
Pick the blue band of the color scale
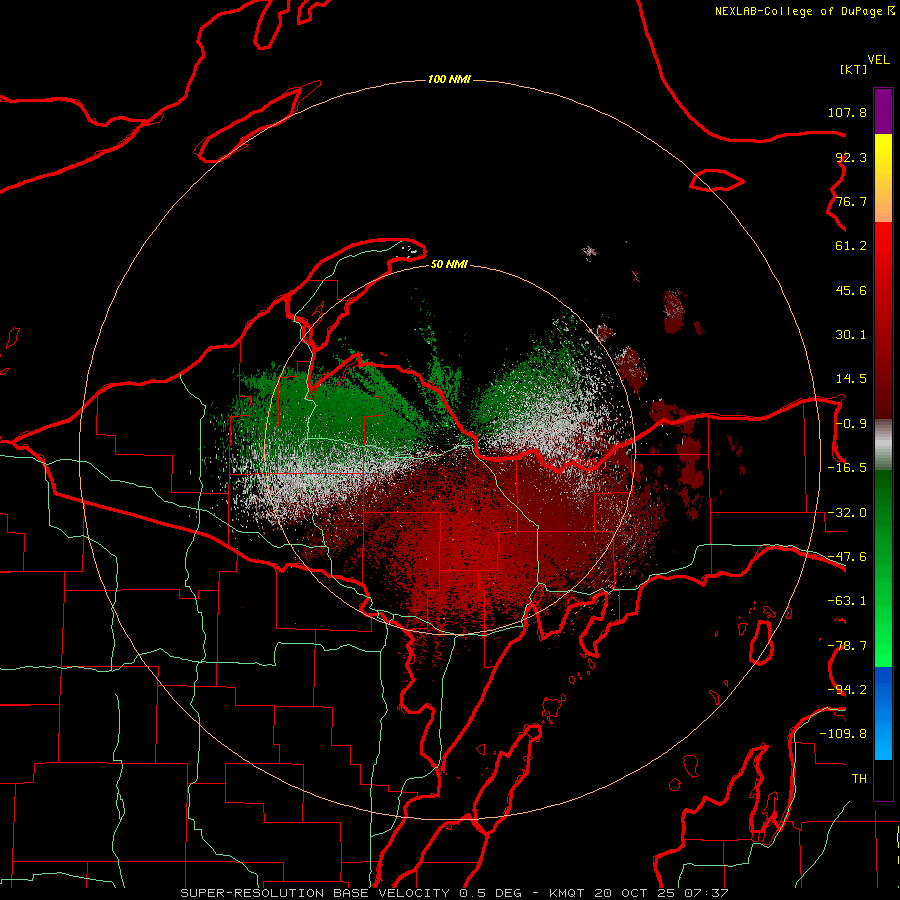click(x=883, y=713)
